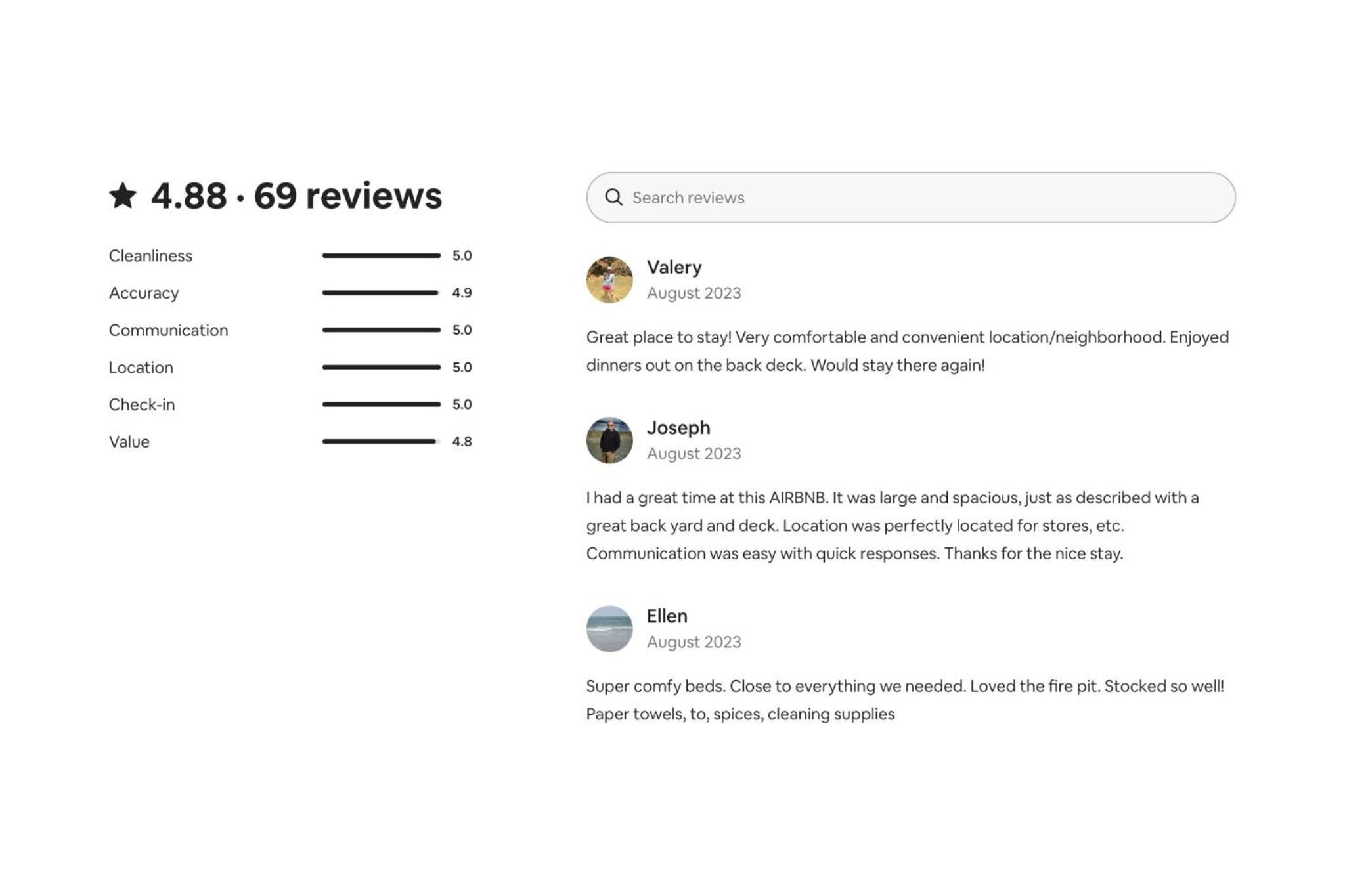The width and height of the screenshot is (1345, 896).
Task: Click the Communication rating bar
Action: pos(381,330)
